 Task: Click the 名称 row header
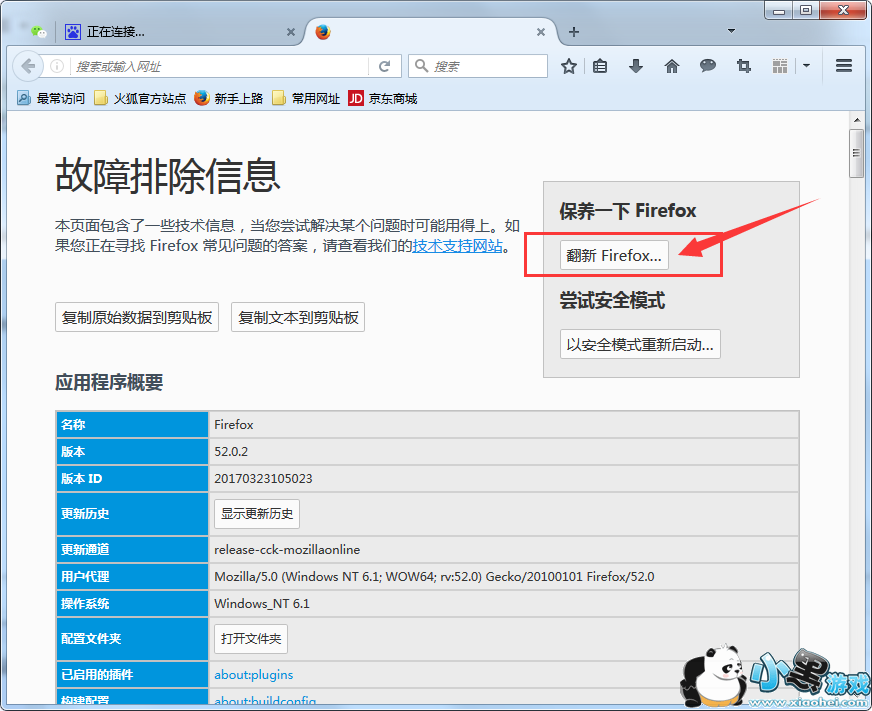point(132,424)
